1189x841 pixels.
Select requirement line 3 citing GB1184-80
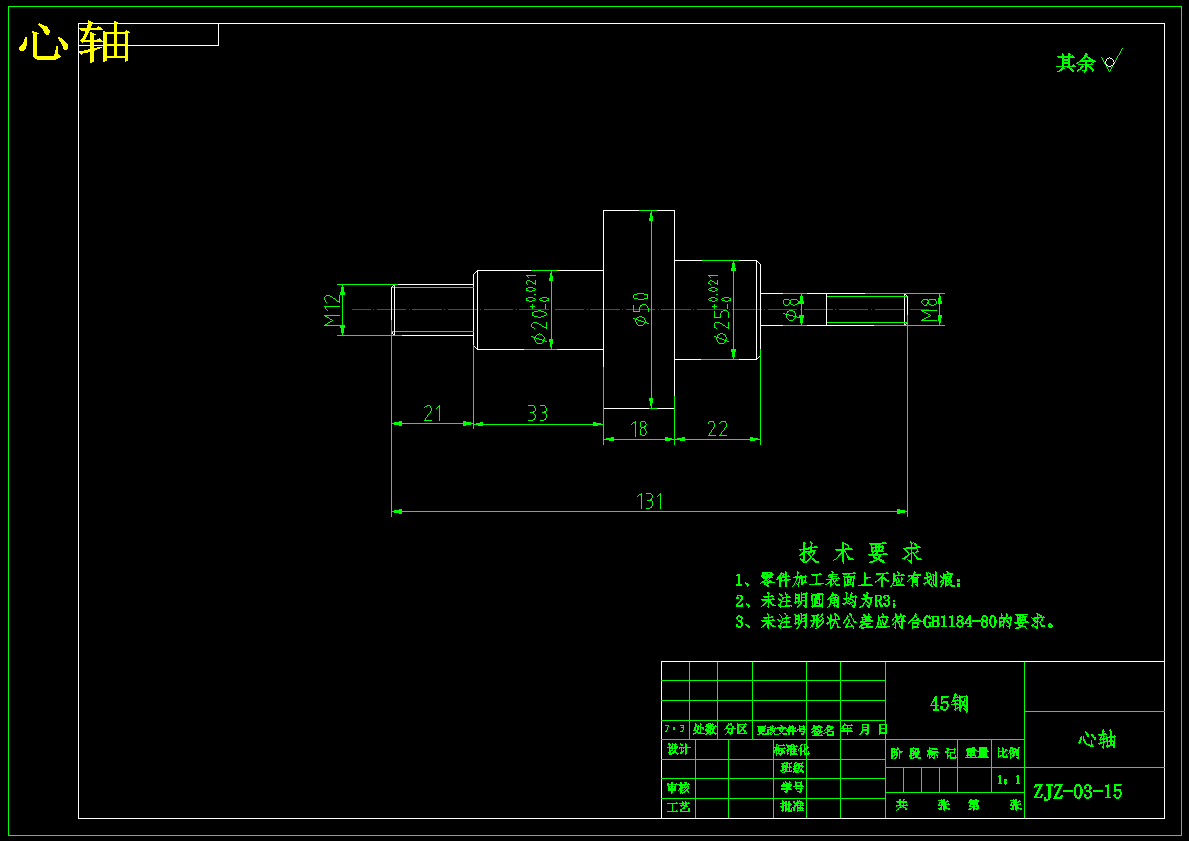click(896, 622)
